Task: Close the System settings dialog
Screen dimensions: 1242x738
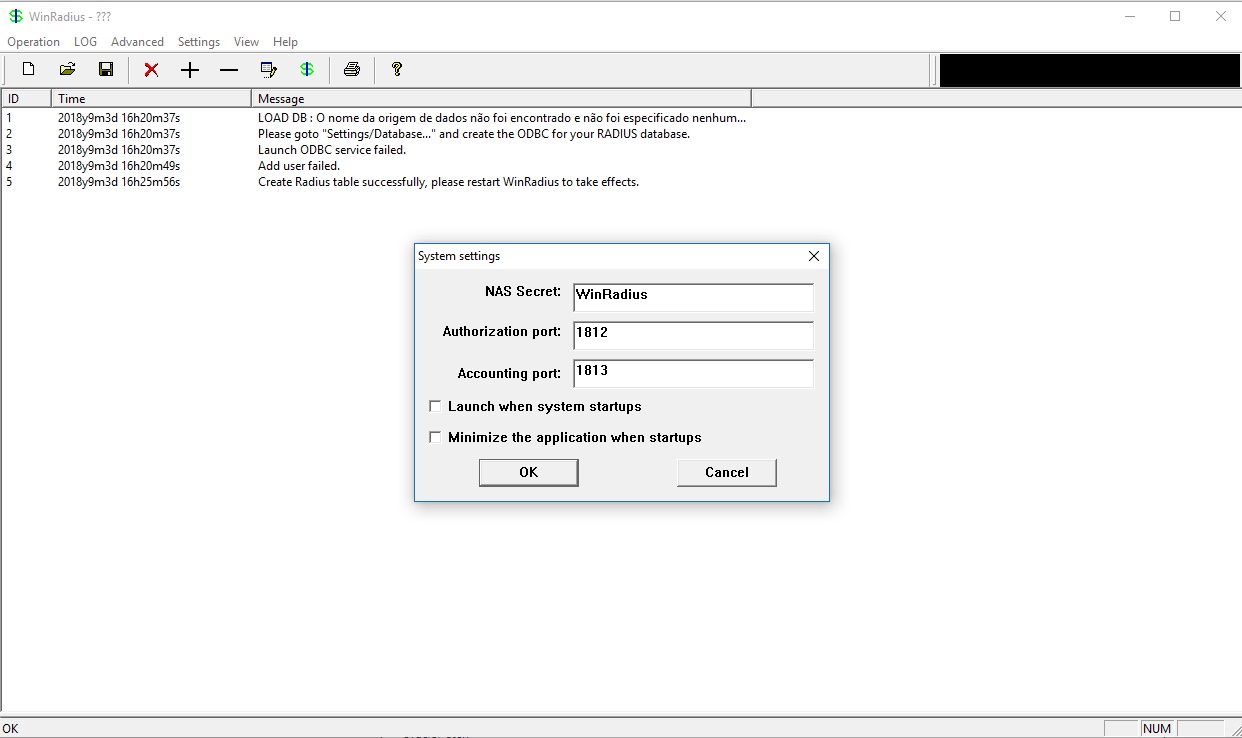Action: [813, 256]
